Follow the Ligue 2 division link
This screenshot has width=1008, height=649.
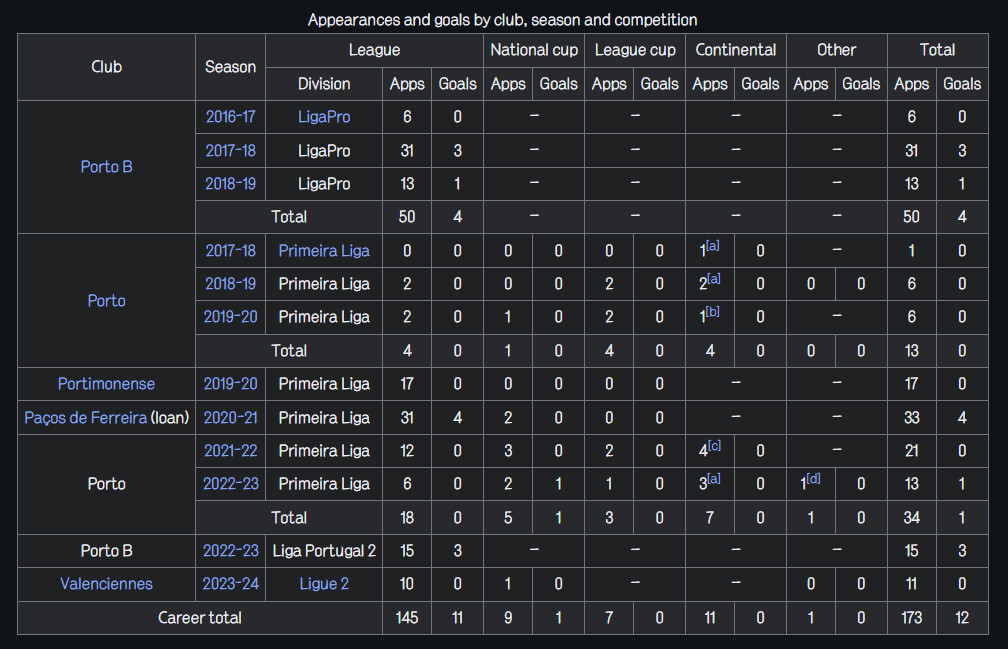coord(324,584)
